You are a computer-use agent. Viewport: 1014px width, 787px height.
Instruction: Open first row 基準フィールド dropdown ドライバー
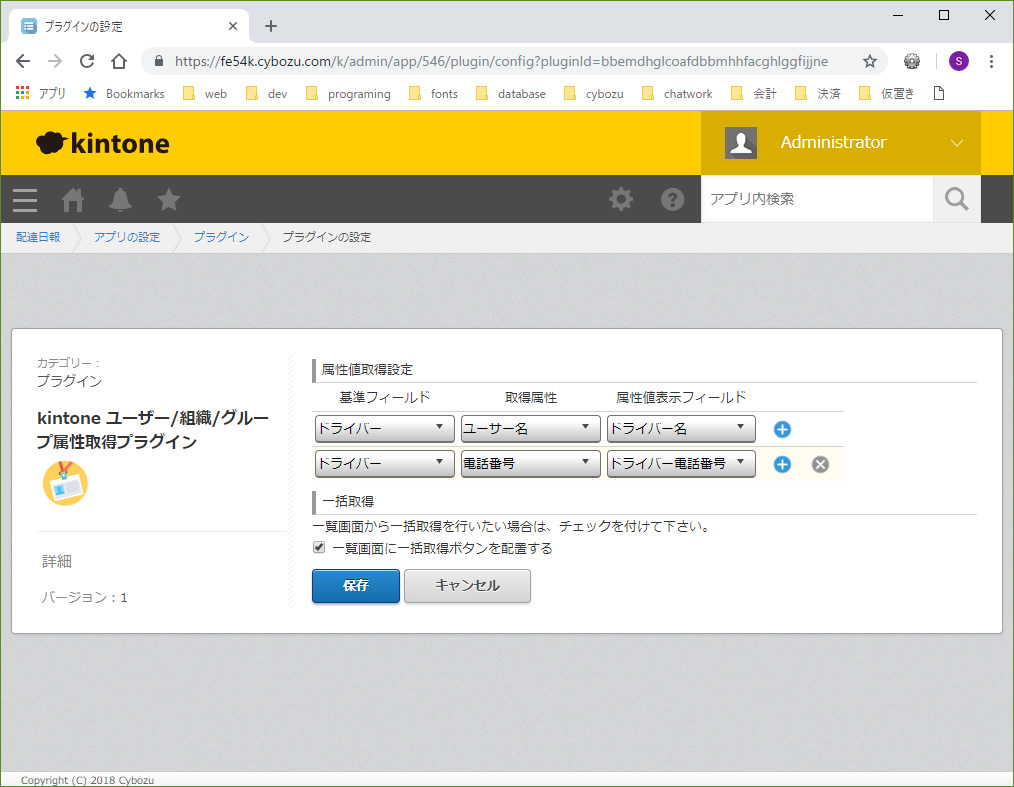(385, 429)
